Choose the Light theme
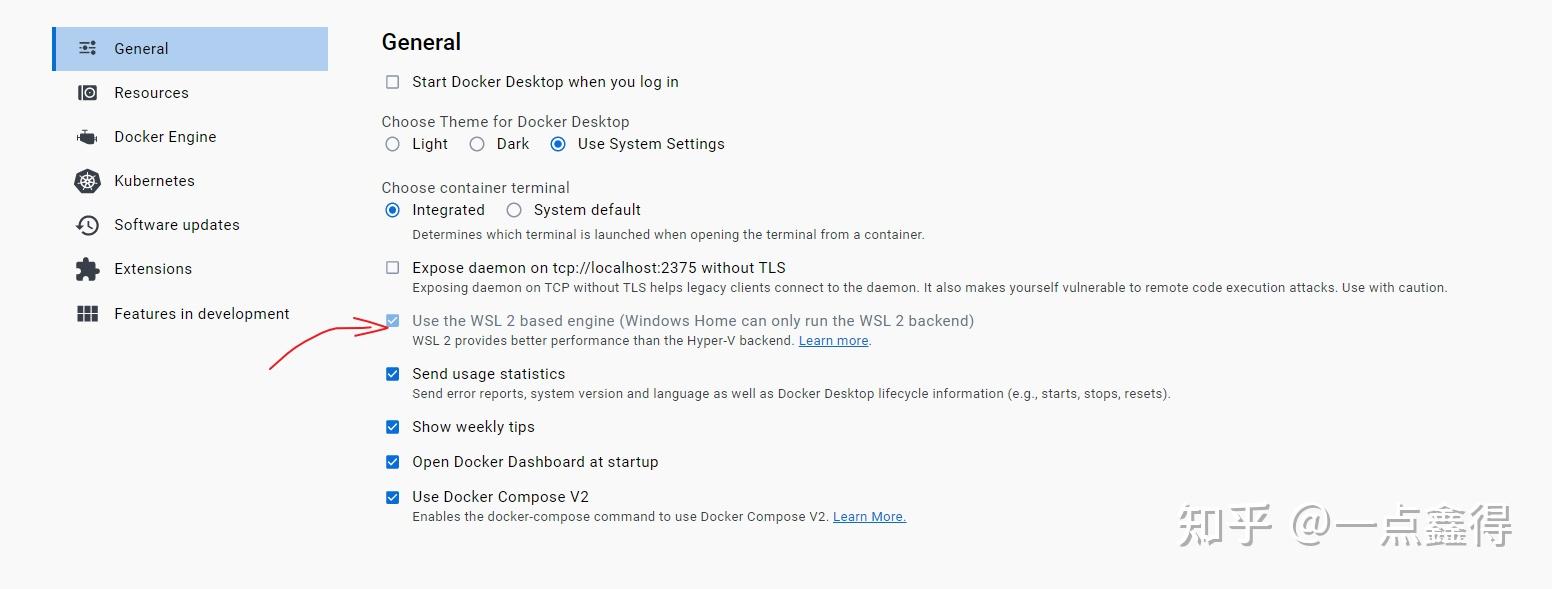This screenshot has height=589, width=1552. tap(392, 144)
